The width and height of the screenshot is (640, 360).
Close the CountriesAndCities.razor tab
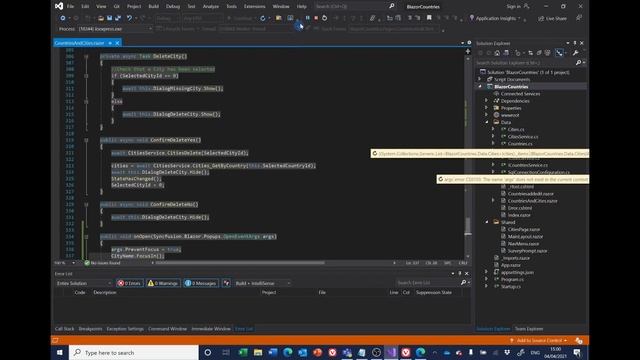(117, 43)
